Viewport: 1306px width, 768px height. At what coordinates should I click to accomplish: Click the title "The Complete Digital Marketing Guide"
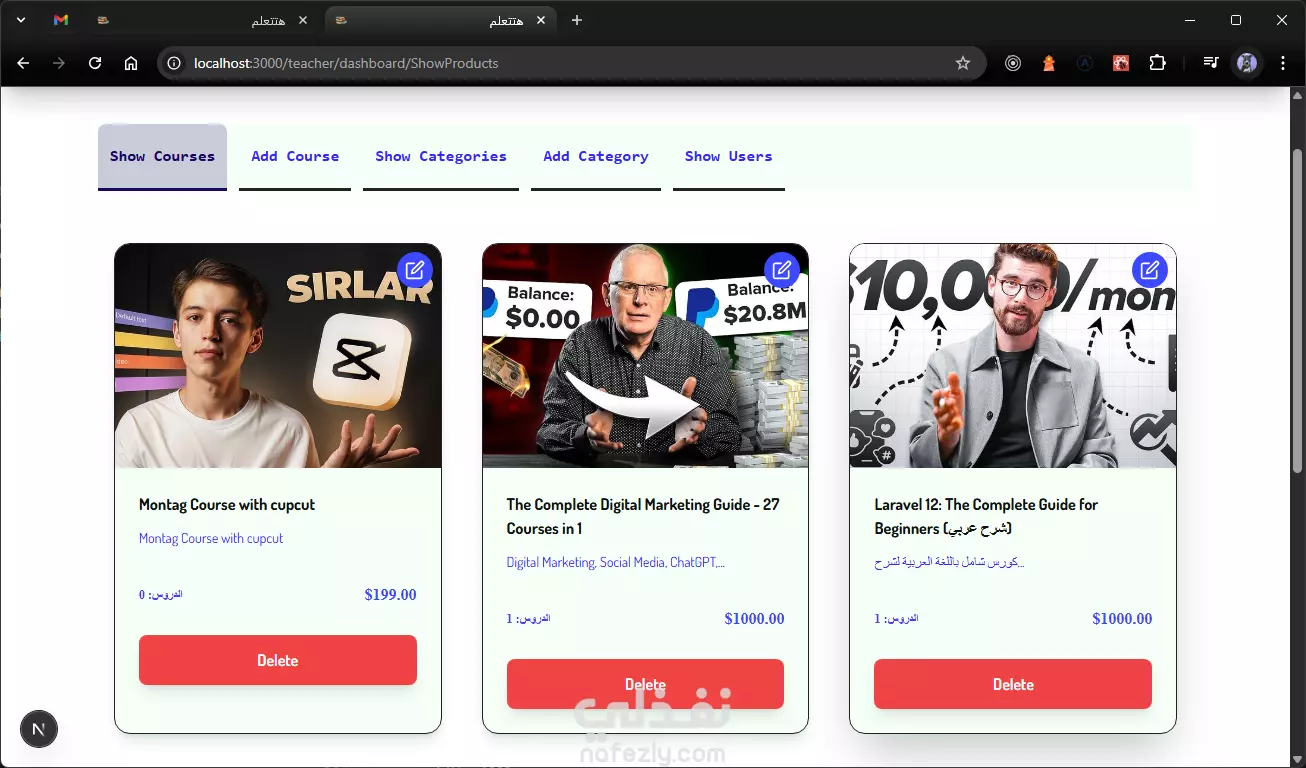(643, 516)
